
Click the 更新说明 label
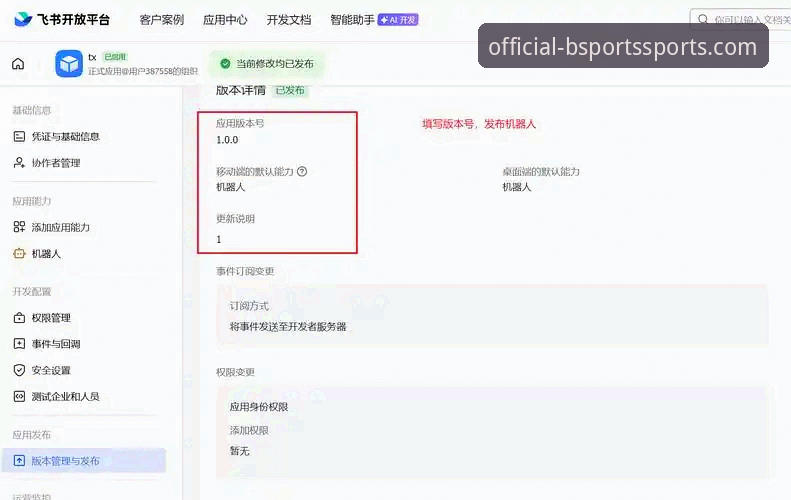click(x=235, y=218)
